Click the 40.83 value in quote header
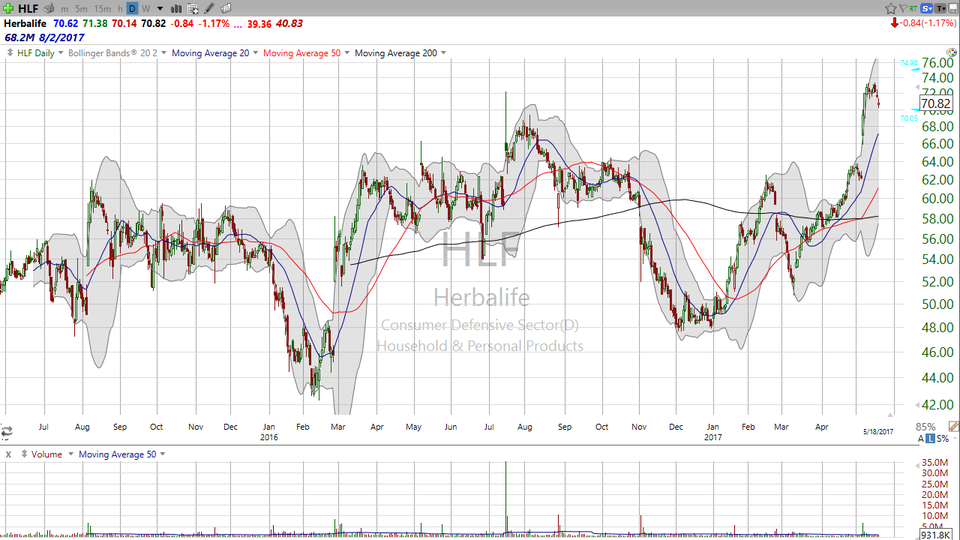Screen dimensions: 960x540 [289, 23]
